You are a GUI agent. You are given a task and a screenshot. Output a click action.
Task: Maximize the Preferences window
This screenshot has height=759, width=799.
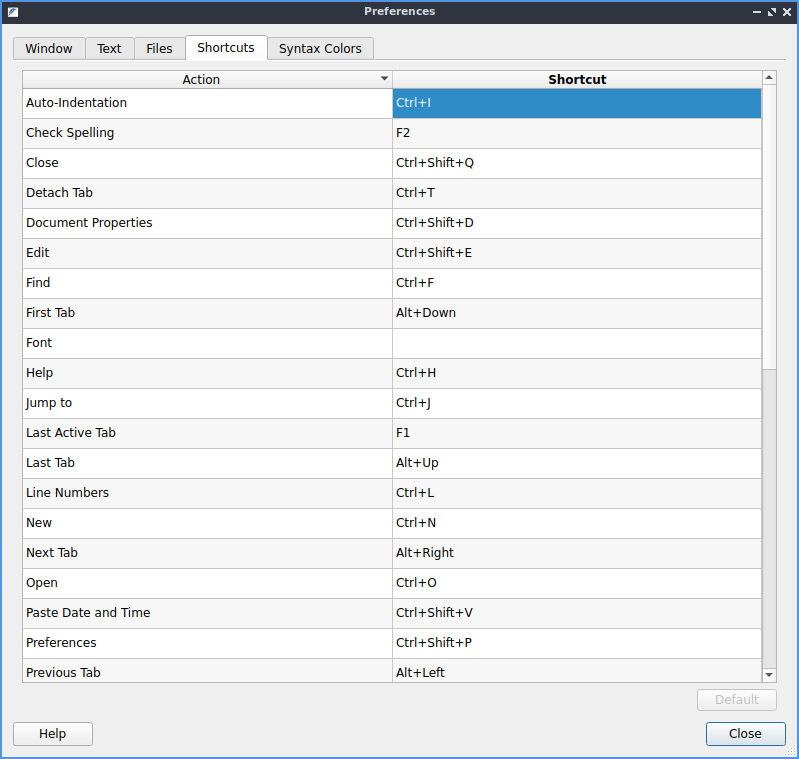[x=771, y=12]
